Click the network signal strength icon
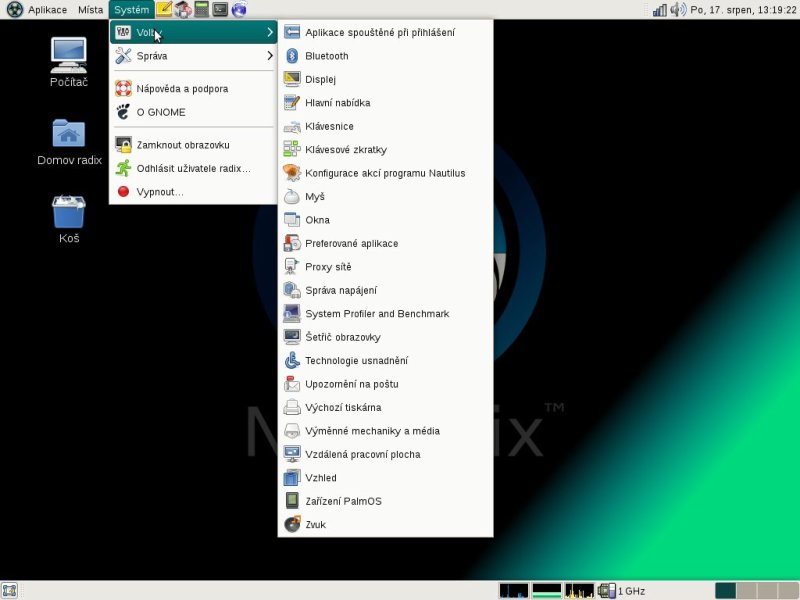Screen dimensions: 800x600 tap(659, 10)
